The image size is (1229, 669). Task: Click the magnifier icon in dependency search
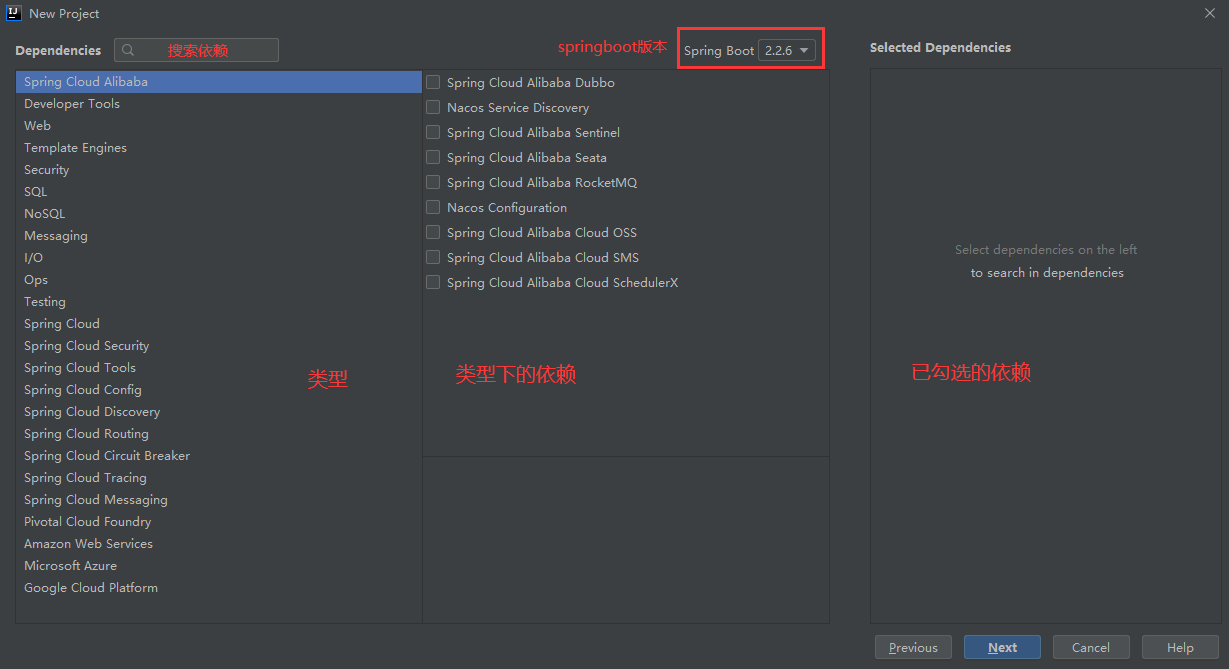(x=130, y=50)
